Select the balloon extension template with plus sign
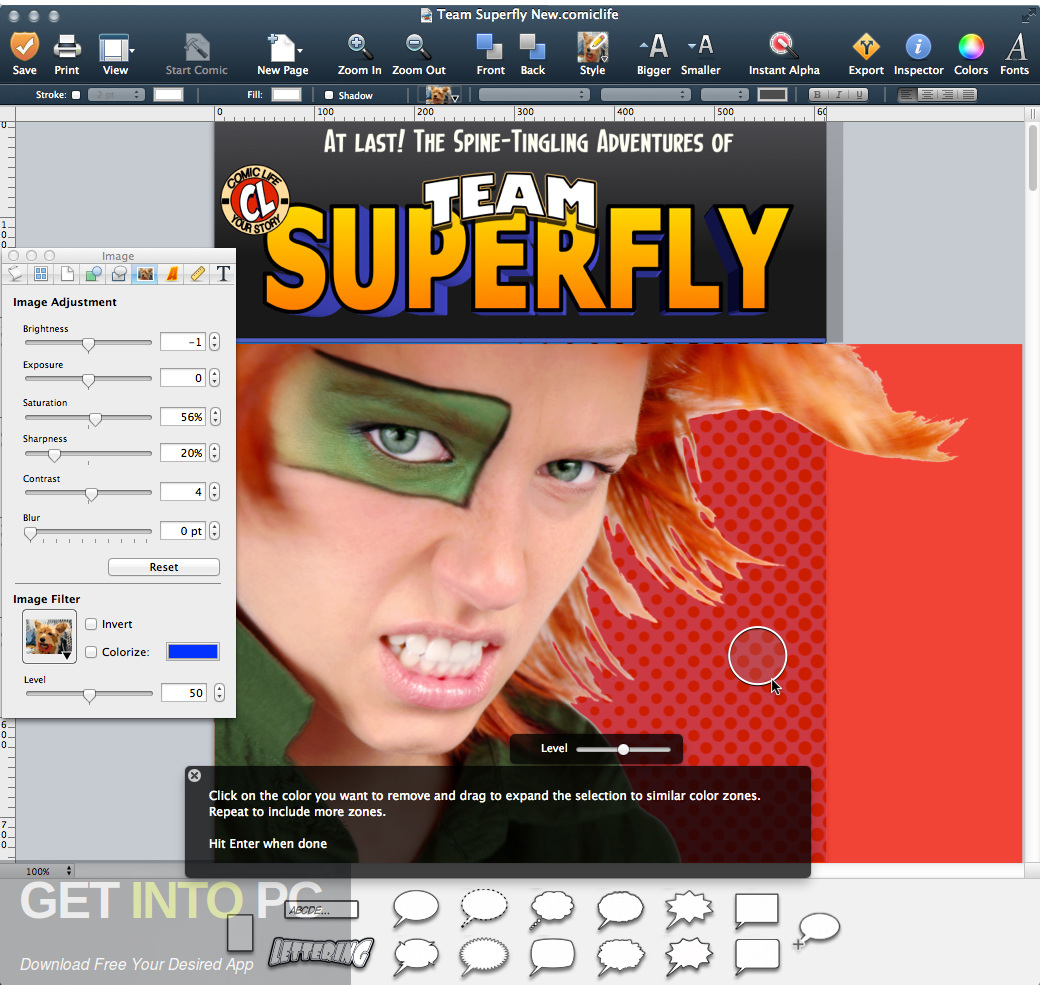The width and height of the screenshot is (1040, 985). pos(817,930)
